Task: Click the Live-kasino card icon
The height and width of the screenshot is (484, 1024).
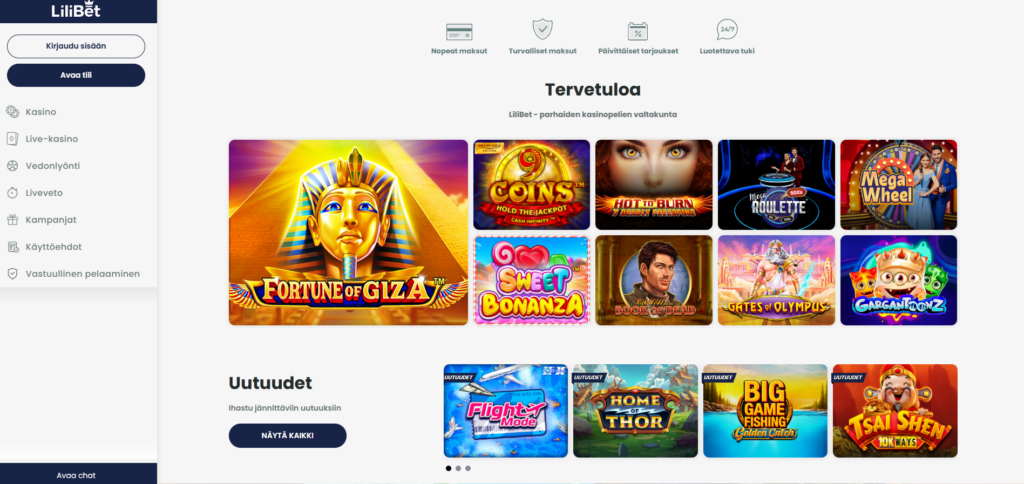Action: coord(12,138)
